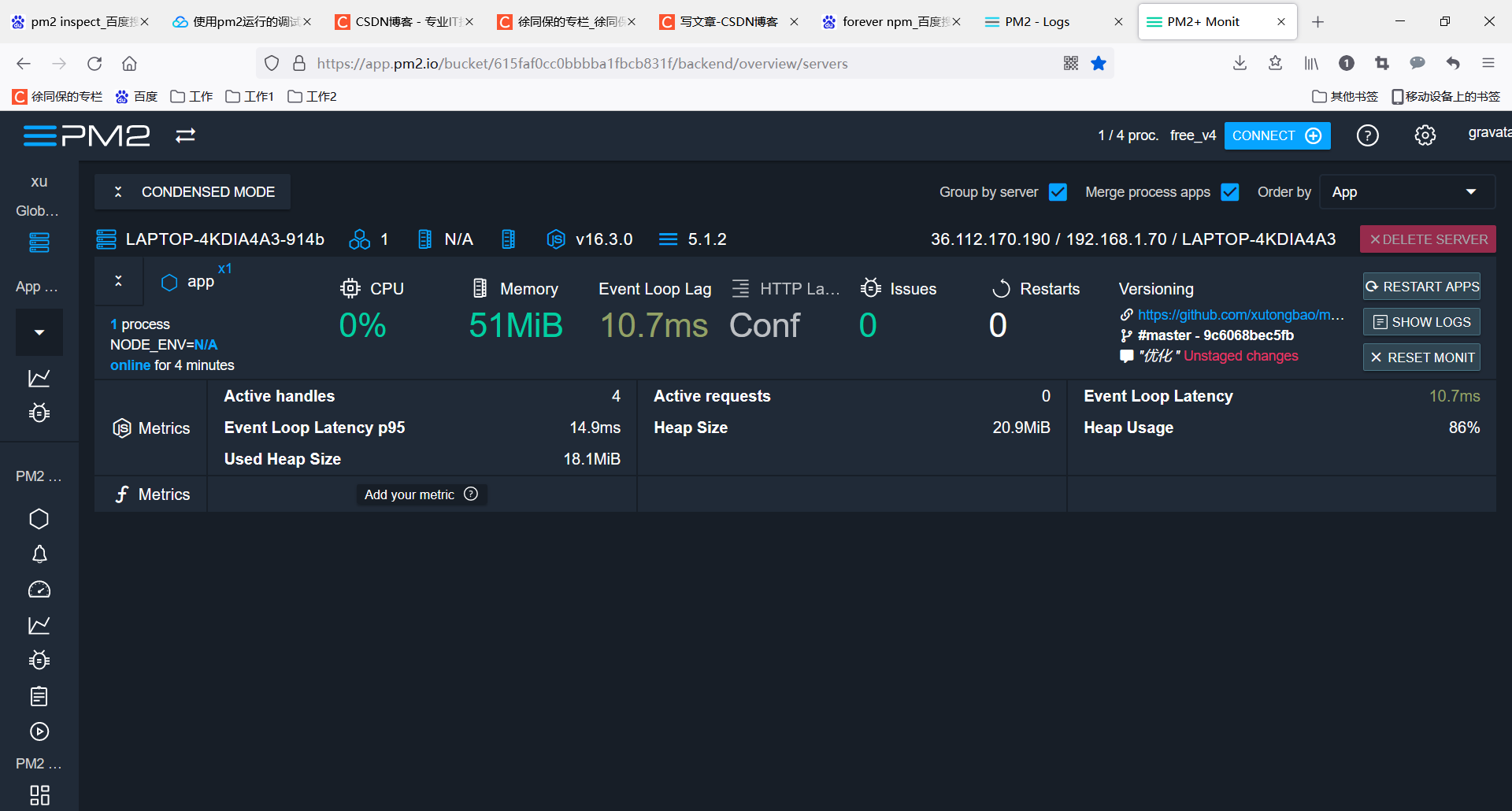Click the app hexagon icon
The width and height of the screenshot is (1512, 811).
pyautogui.click(x=169, y=283)
